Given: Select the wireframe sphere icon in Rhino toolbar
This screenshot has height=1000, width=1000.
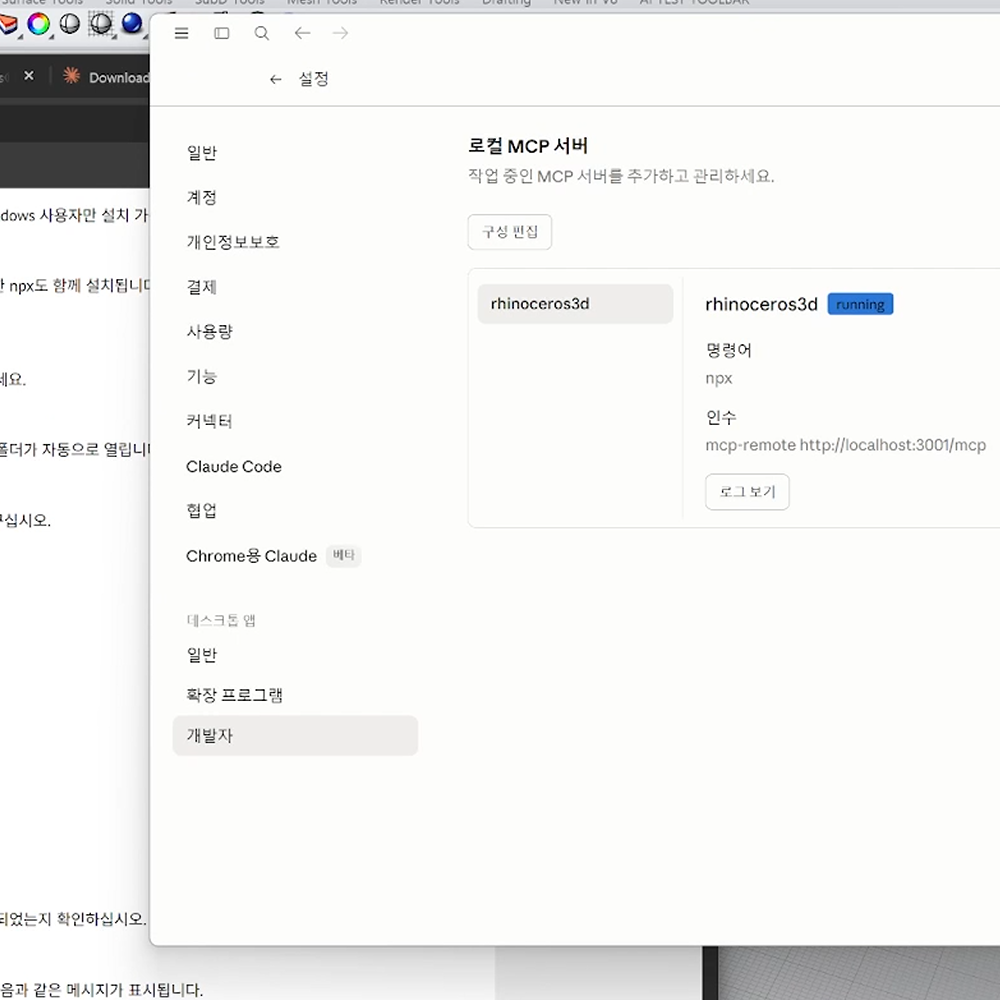Looking at the screenshot, I should click(101, 24).
